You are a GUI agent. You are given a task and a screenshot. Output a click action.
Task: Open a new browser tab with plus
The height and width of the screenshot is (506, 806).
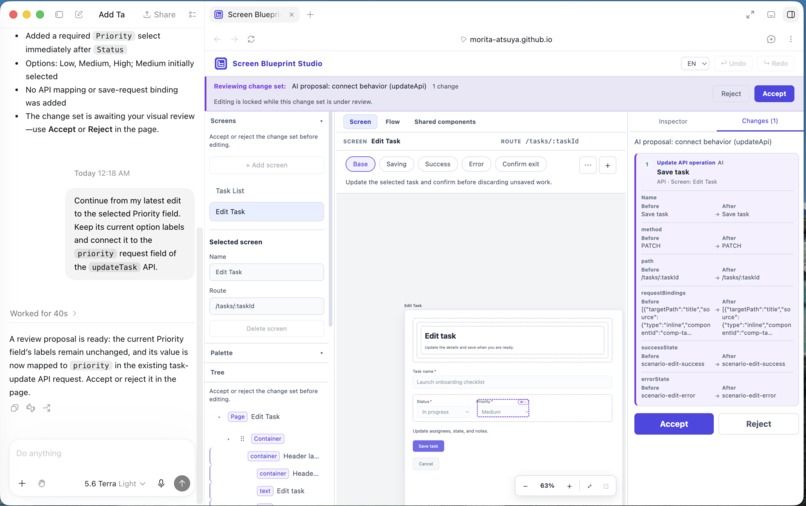(x=310, y=14)
